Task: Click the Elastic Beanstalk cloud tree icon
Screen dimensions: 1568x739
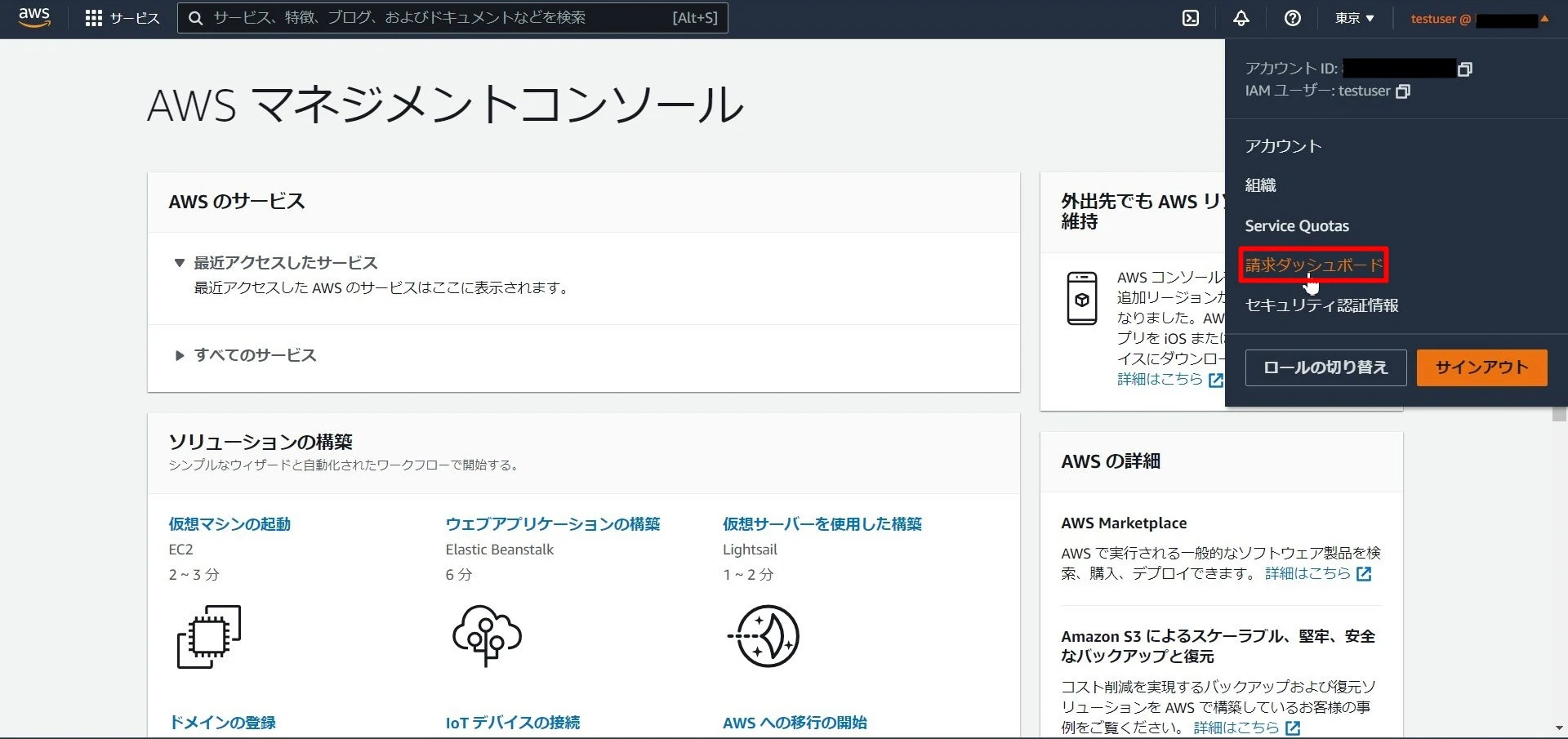Action: 487,635
